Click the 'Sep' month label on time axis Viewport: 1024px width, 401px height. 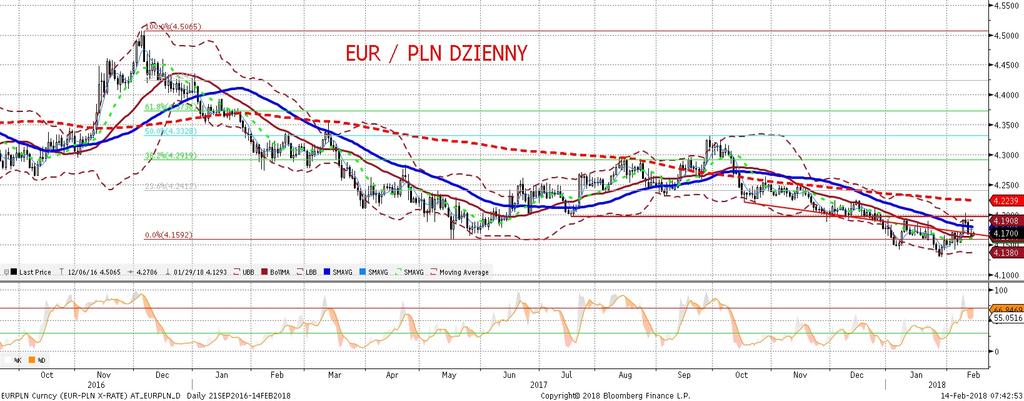[684, 376]
